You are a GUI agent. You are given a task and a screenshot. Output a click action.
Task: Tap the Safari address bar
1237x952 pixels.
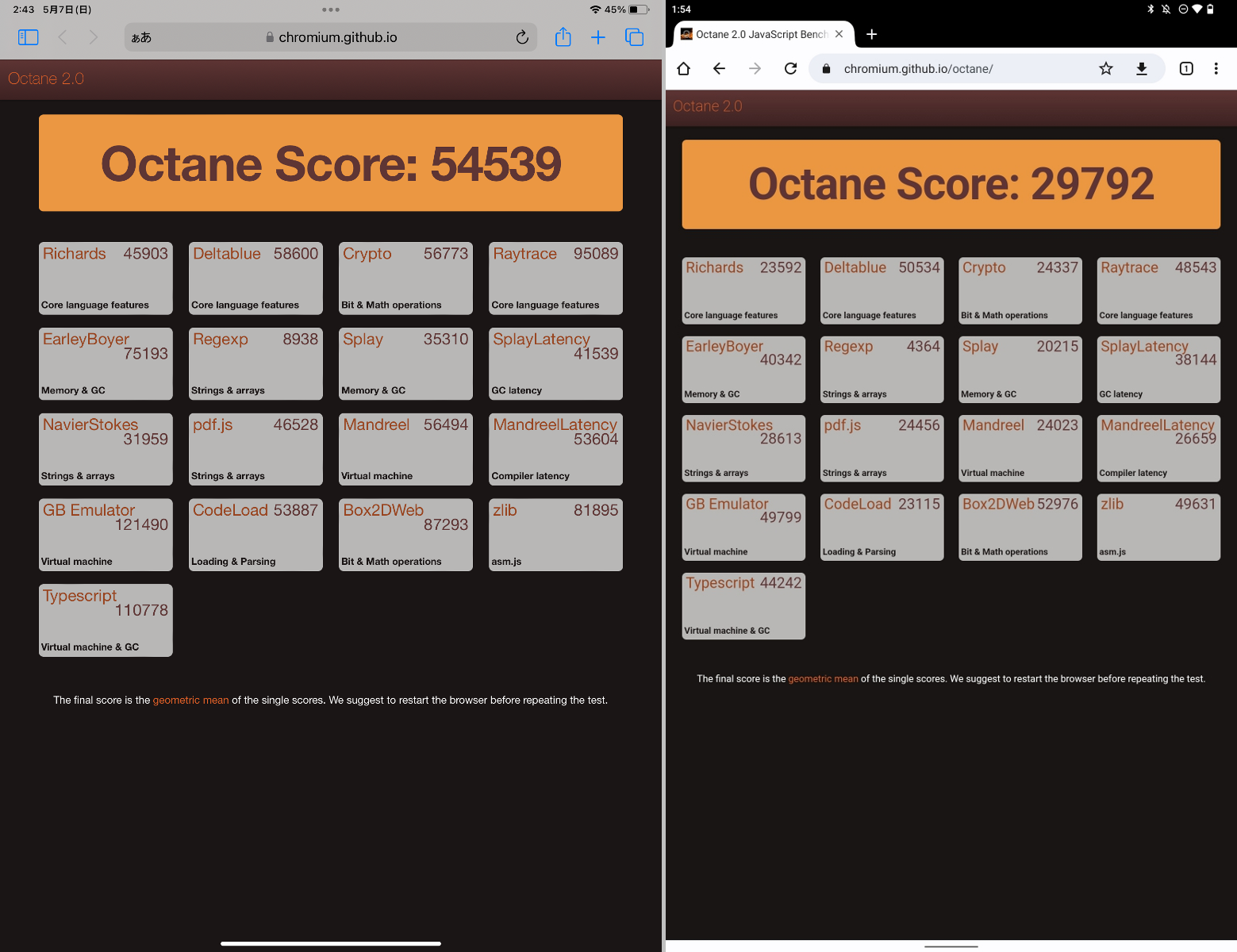point(331,36)
